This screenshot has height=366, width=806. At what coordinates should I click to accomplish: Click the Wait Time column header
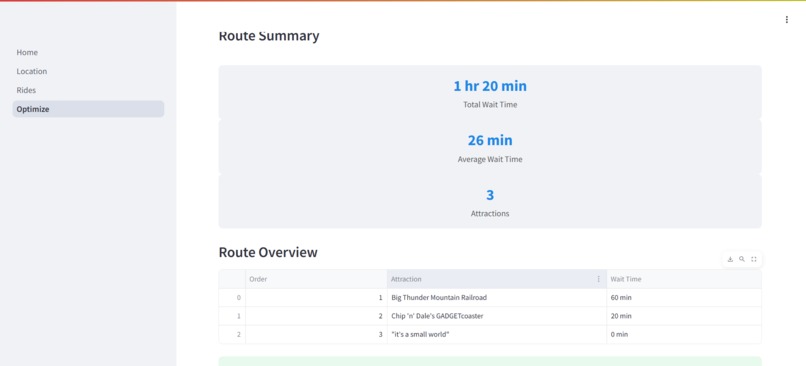coord(684,279)
